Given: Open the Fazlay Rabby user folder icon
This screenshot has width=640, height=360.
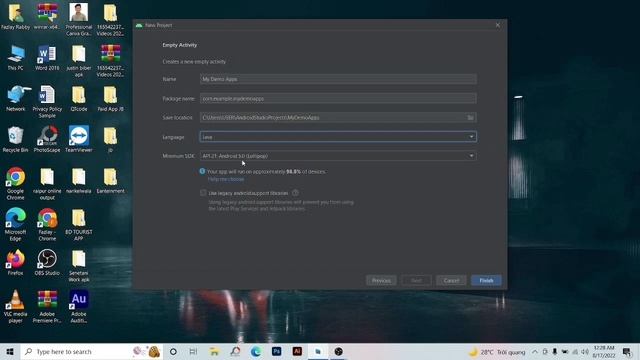Looking at the screenshot, I should point(16,16).
